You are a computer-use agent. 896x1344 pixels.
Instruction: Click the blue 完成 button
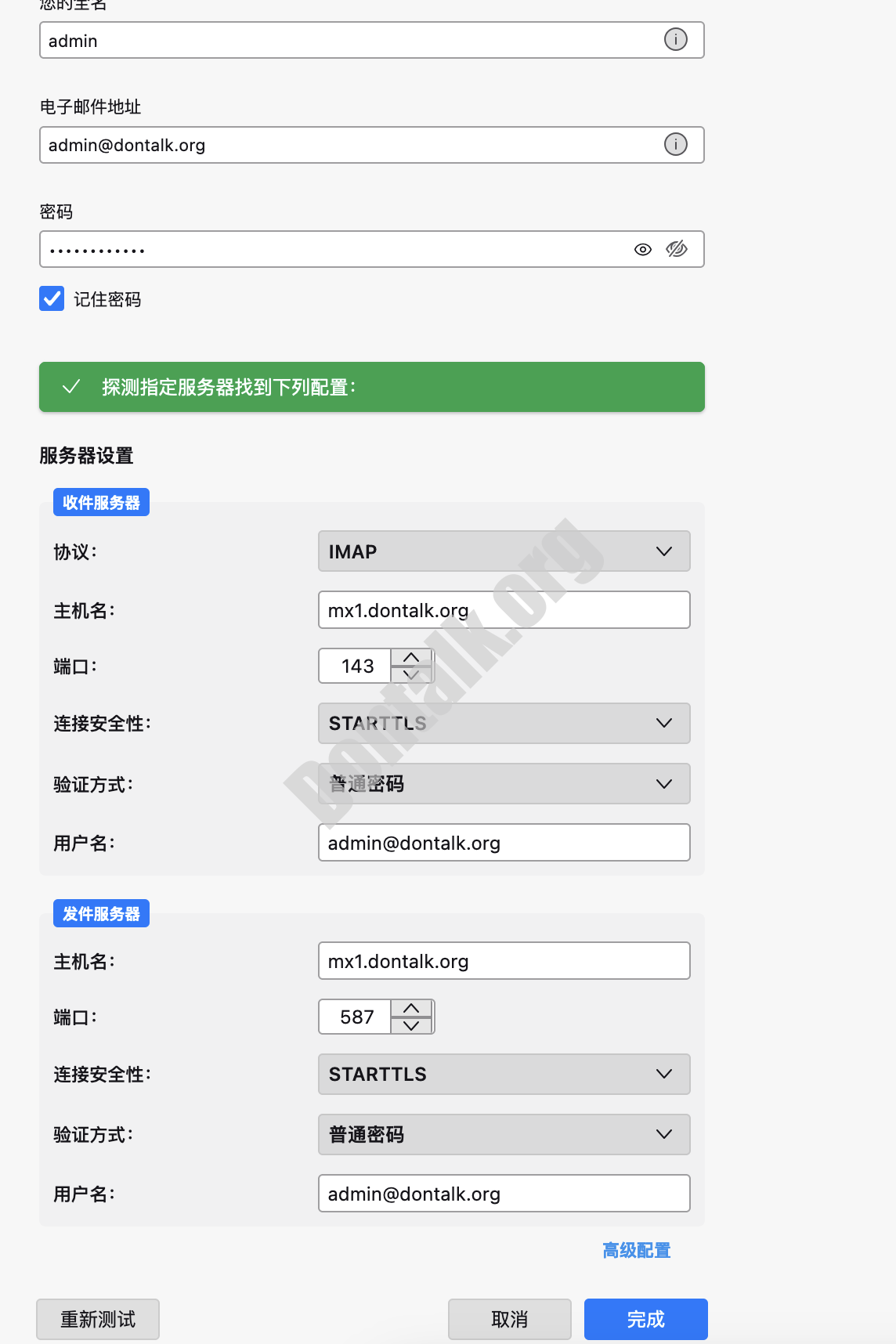click(645, 1319)
